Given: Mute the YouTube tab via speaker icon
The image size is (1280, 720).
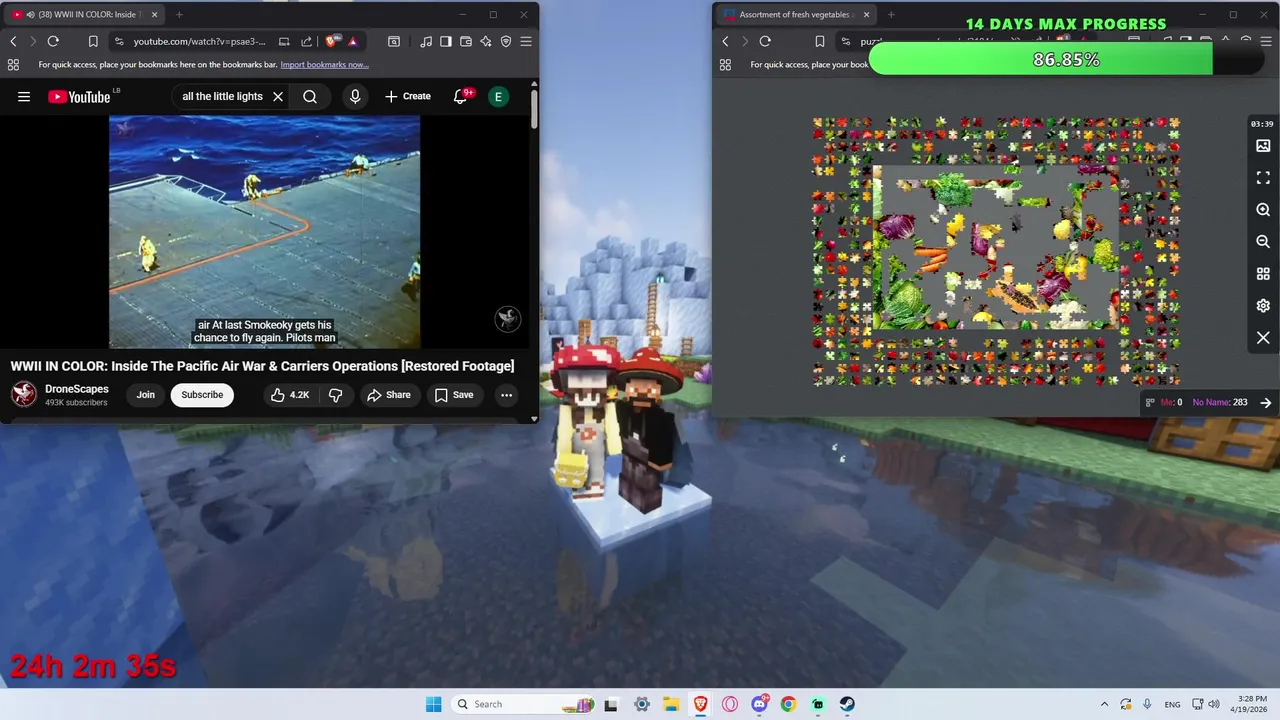Looking at the screenshot, I should coord(31,15).
